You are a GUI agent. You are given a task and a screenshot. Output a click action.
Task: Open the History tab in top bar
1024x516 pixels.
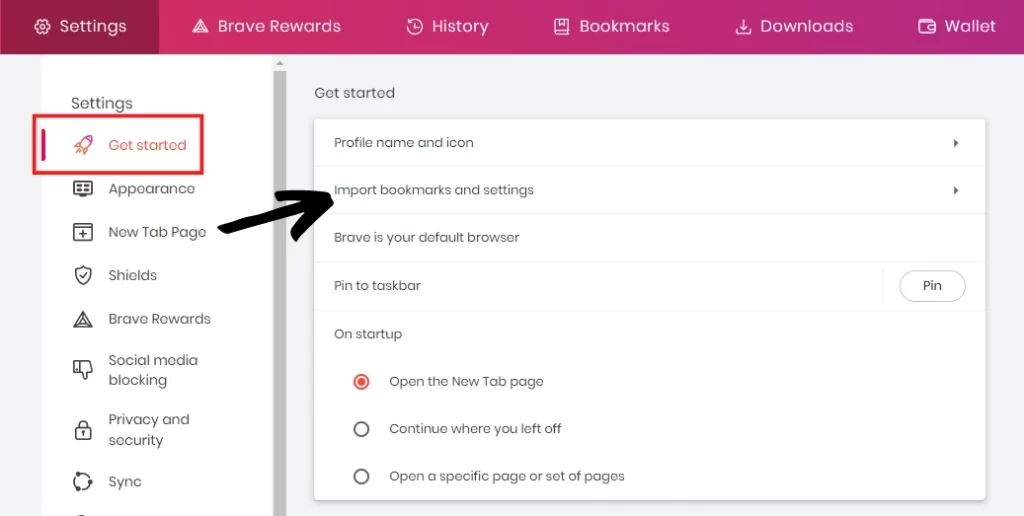(x=447, y=27)
